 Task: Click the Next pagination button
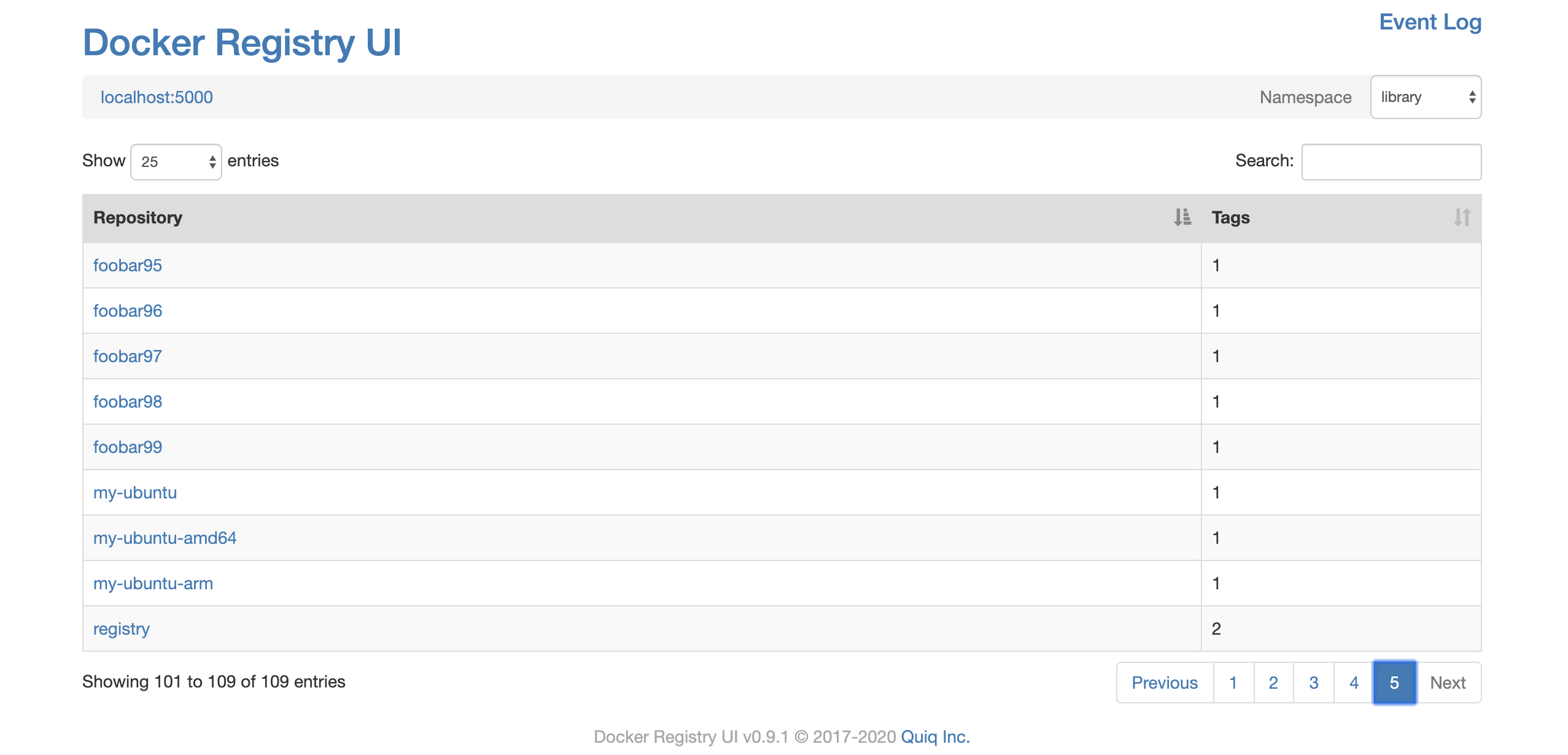click(x=1448, y=683)
